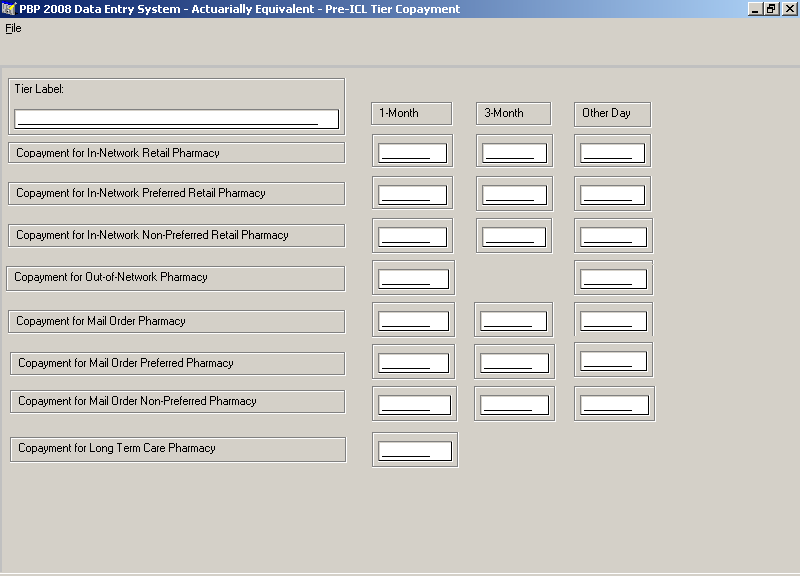
Task: Click 1-Month field for Out-of-Network Pharmacy
Action: click(413, 279)
